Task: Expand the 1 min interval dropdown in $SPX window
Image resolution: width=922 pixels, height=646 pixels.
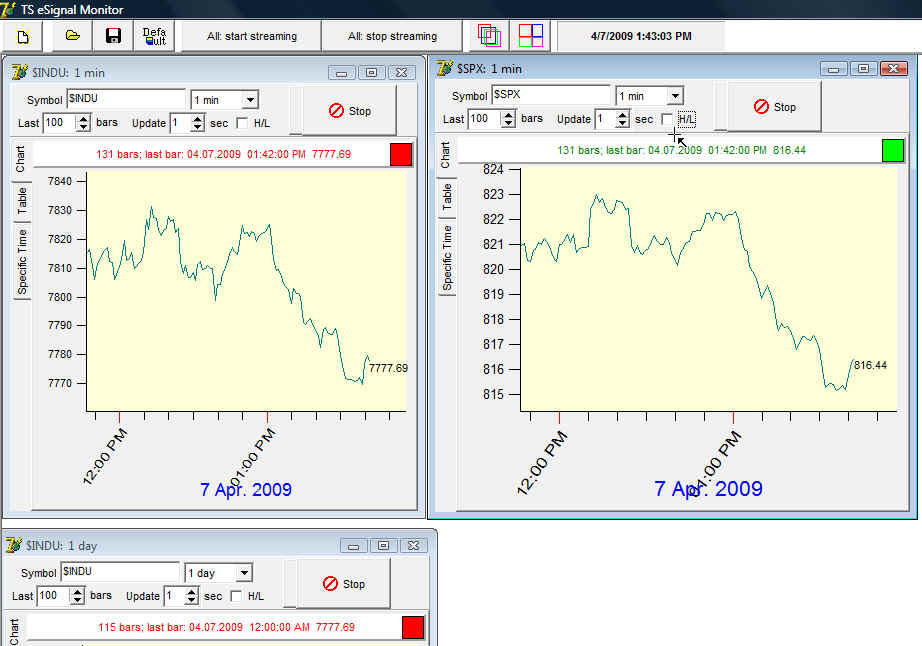Action: tap(675, 96)
